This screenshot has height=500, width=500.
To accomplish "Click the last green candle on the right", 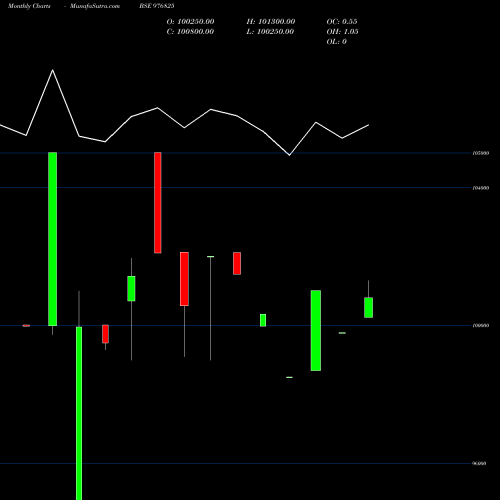I will [x=368, y=307].
